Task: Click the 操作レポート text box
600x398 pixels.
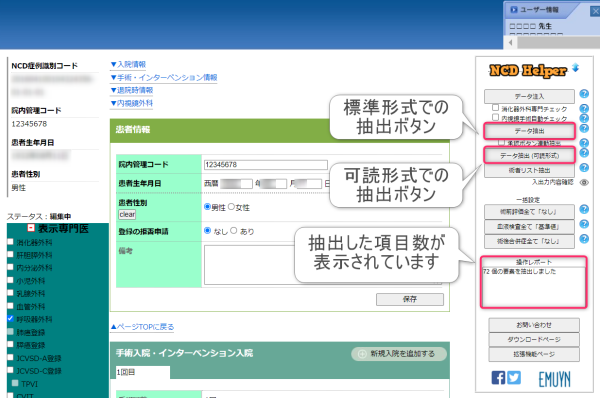Action: point(533,286)
